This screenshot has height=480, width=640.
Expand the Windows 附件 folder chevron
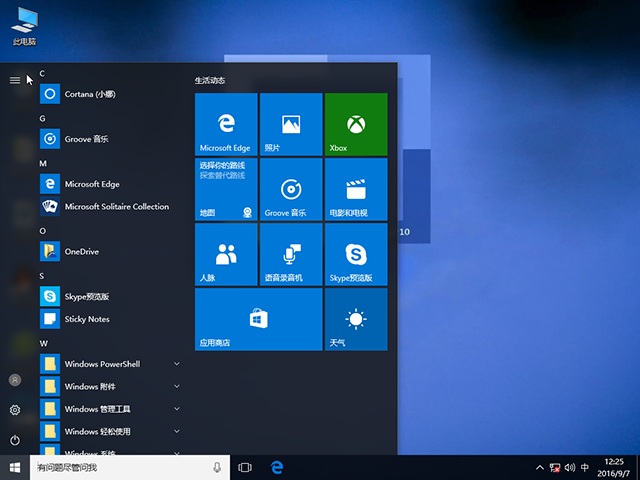click(x=177, y=386)
